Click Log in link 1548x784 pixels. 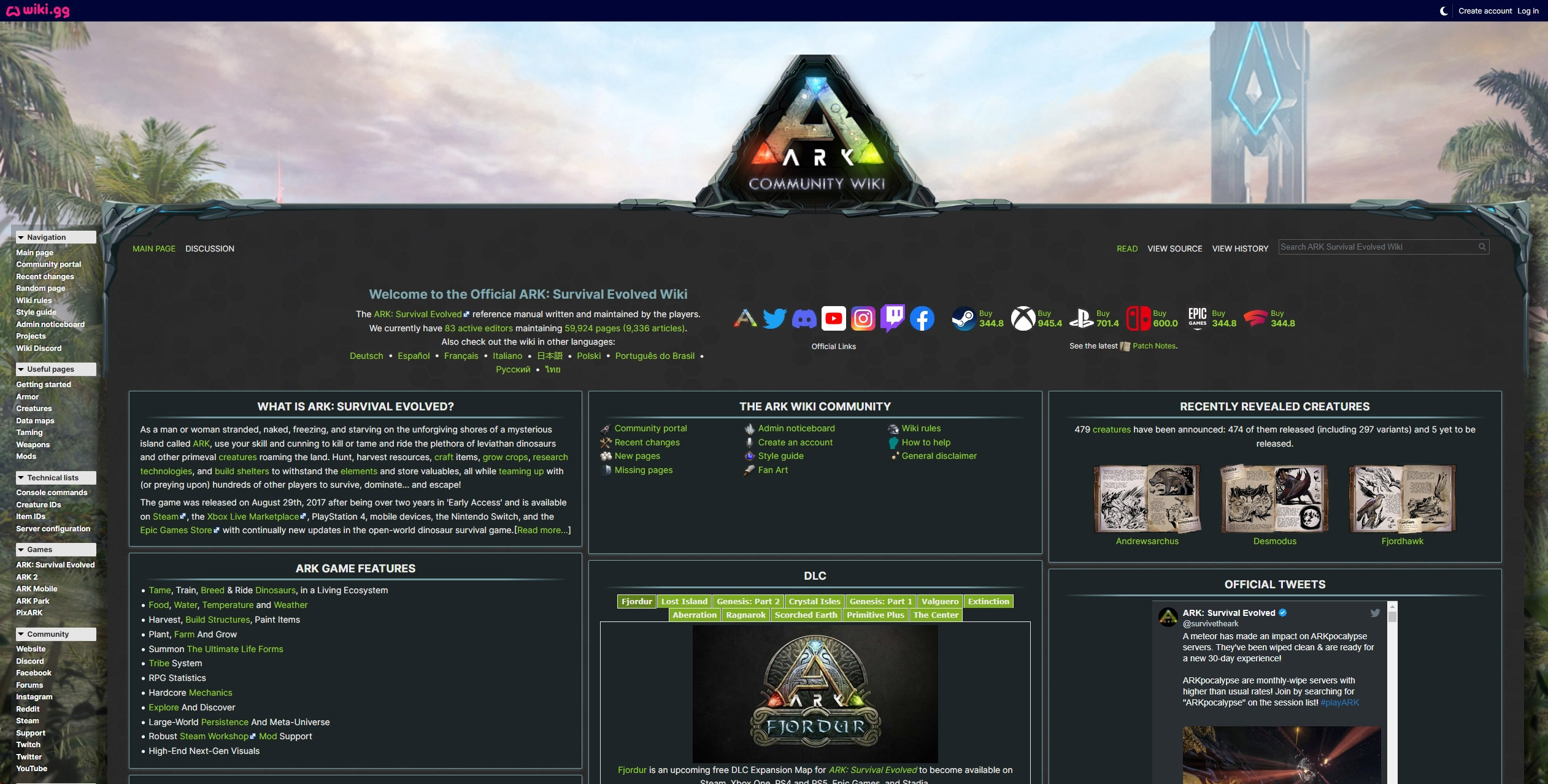(x=1528, y=11)
